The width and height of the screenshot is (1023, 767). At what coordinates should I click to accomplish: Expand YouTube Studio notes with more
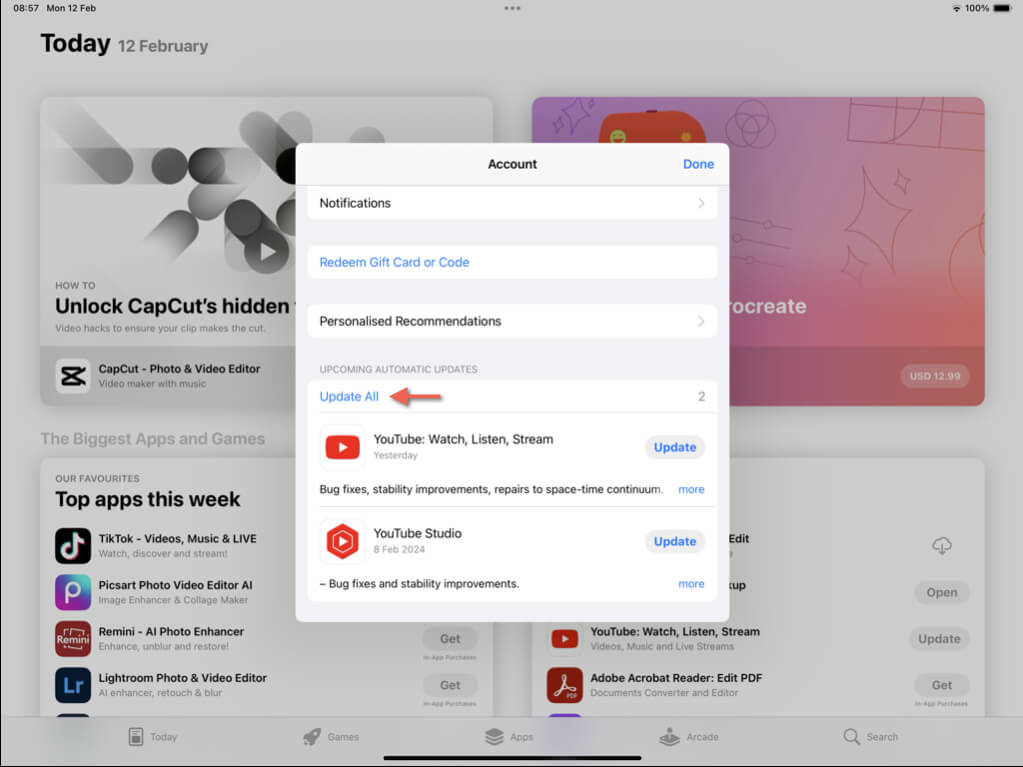(691, 584)
